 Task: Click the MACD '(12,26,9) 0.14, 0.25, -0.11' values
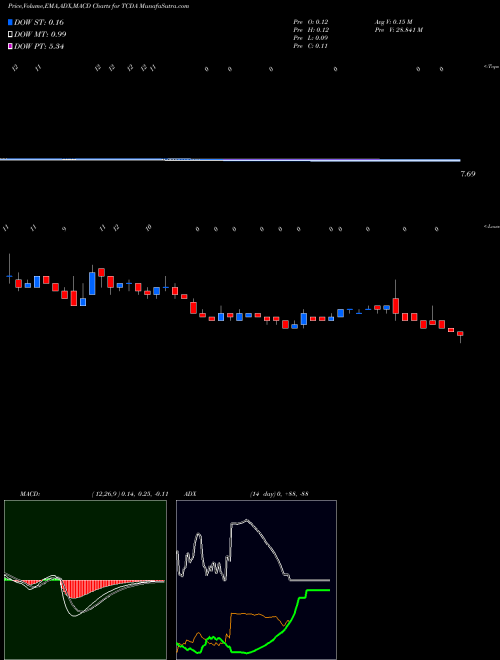tap(130, 493)
